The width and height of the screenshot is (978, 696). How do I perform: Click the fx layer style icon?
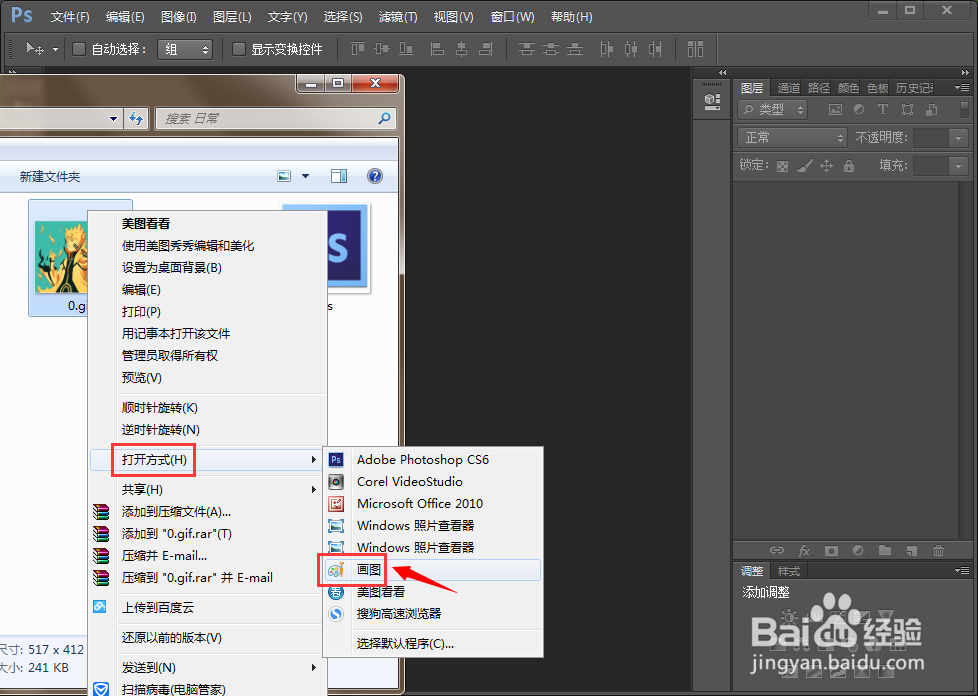click(804, 551)
